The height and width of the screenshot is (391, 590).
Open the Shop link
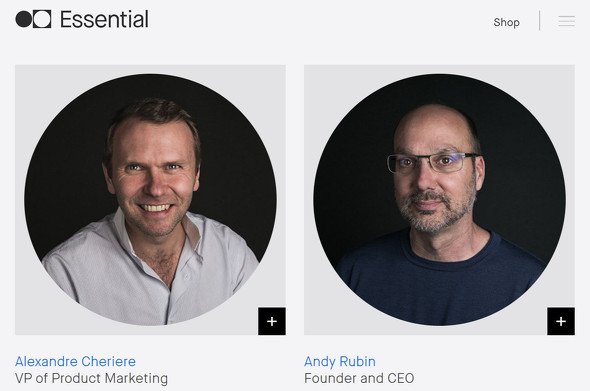tap(506, 22)
